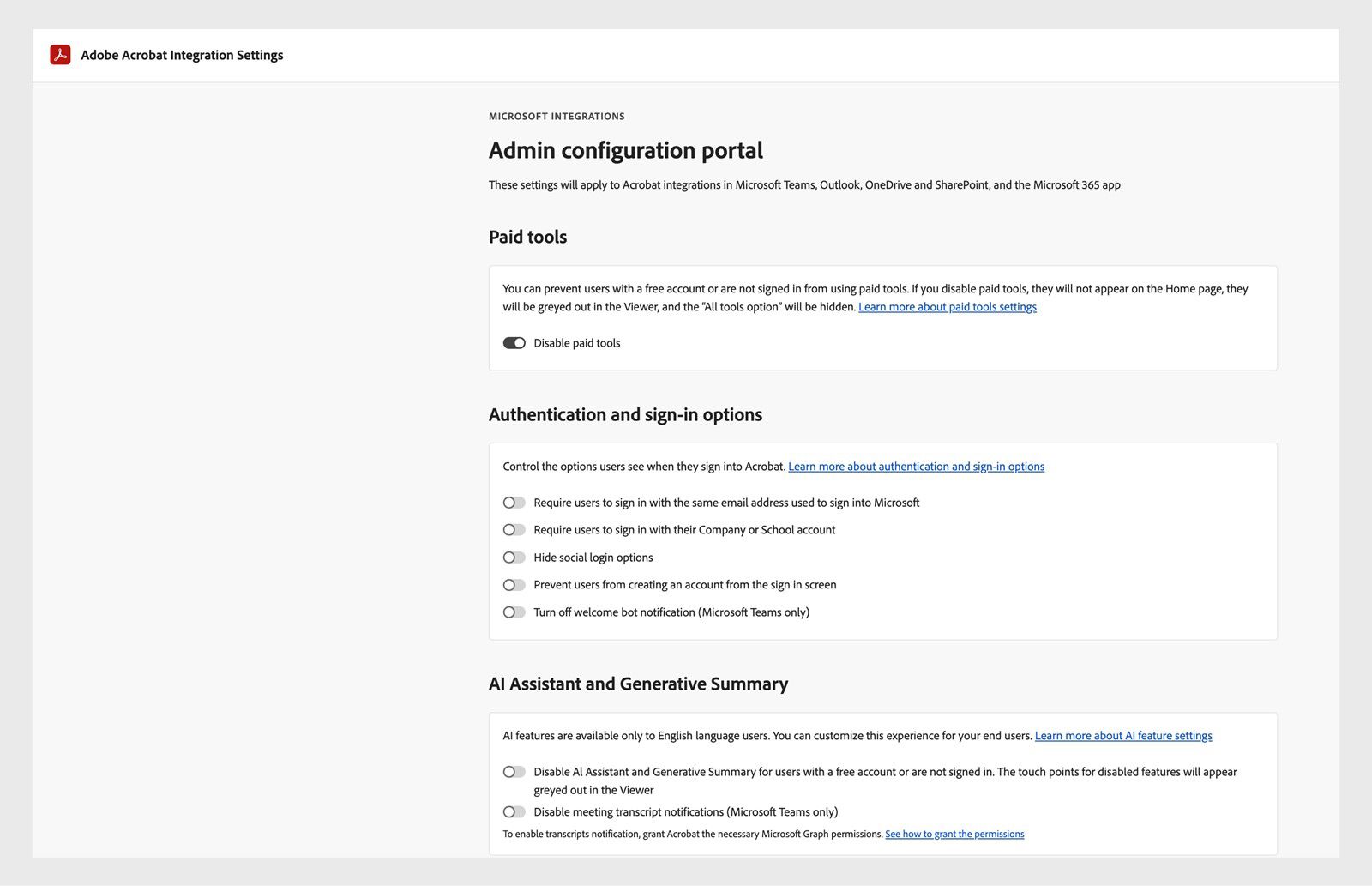This screenshot has width=1372, height=886.
Task: Turn on "Hide social login options"
Action: (514, 558)
